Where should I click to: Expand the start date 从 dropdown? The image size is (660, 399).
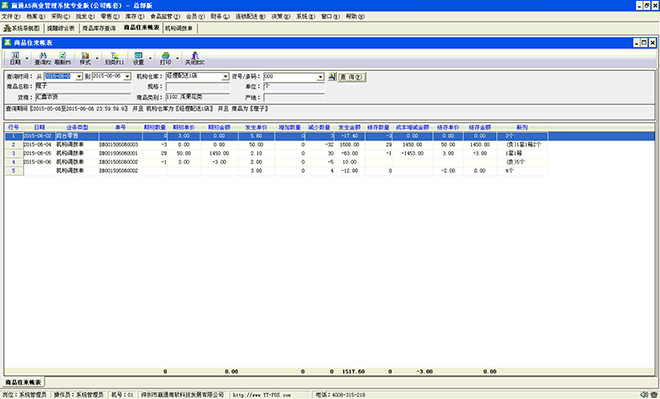point(79,77)
